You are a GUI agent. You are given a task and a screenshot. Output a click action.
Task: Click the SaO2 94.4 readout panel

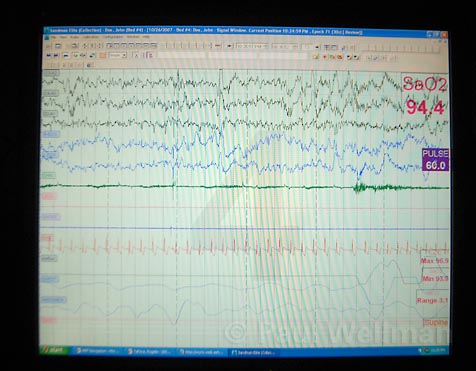[424, 95]
